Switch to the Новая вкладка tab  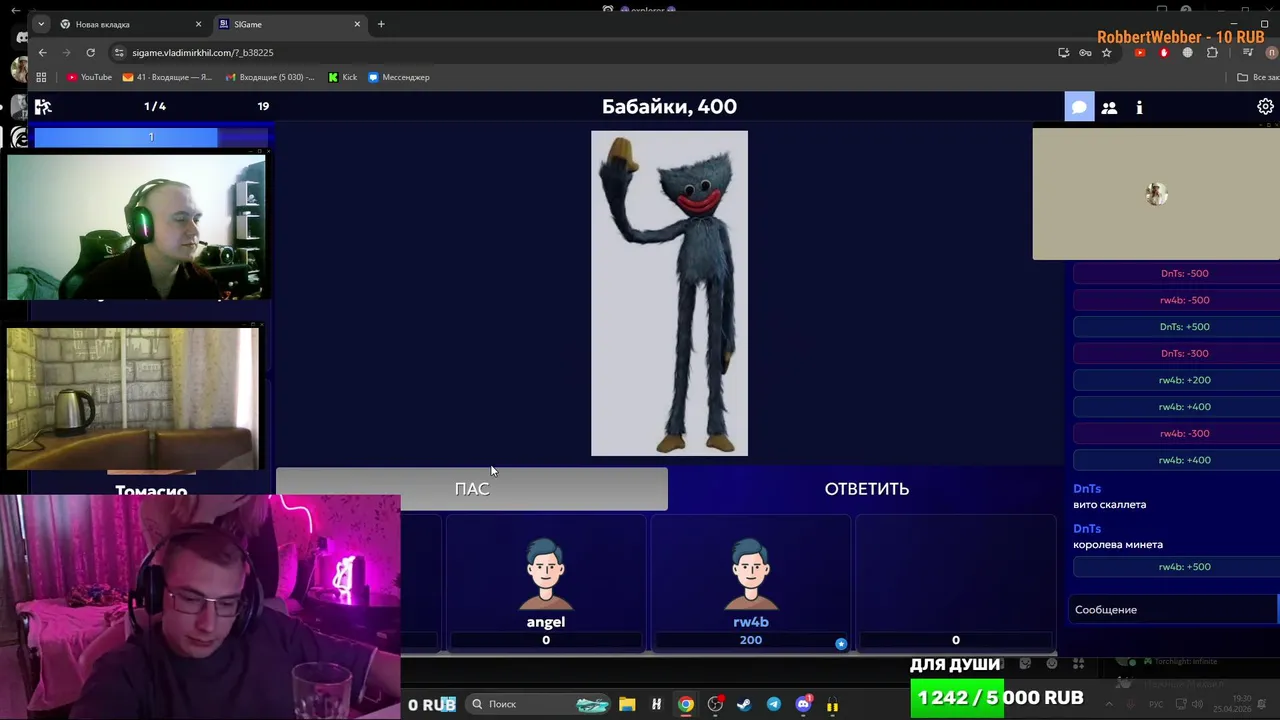click(130, 24)
